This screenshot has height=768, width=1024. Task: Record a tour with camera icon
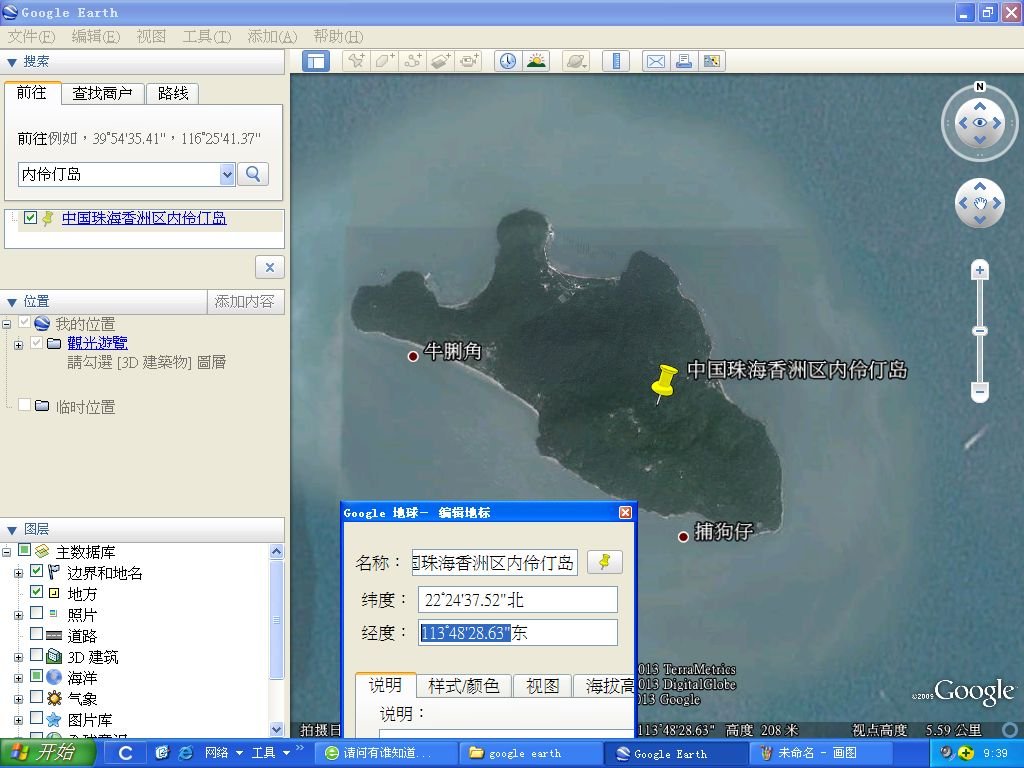coord(469,61)
